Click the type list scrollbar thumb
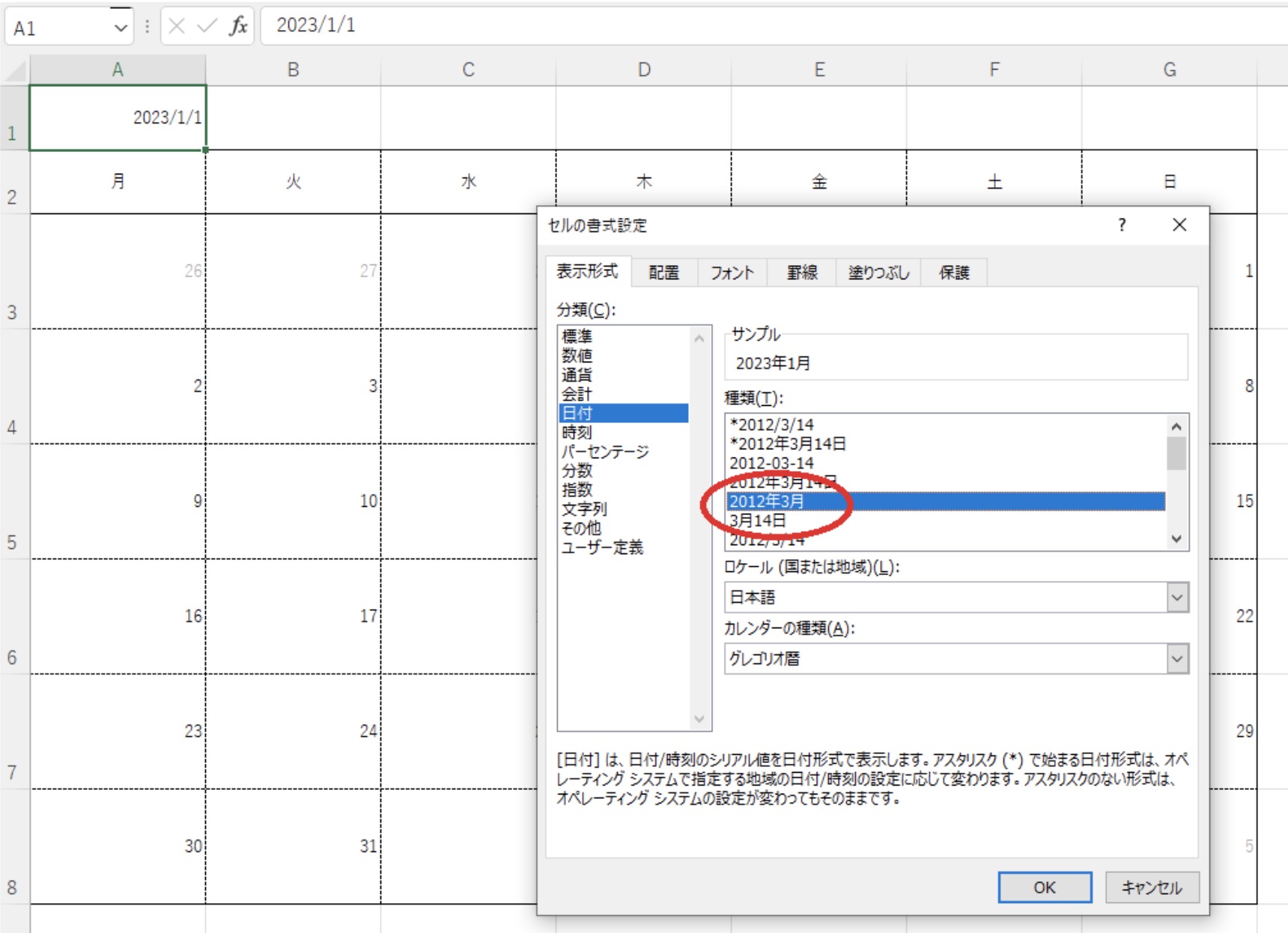Viewport: 1288px width, 933px height. 1176,453
